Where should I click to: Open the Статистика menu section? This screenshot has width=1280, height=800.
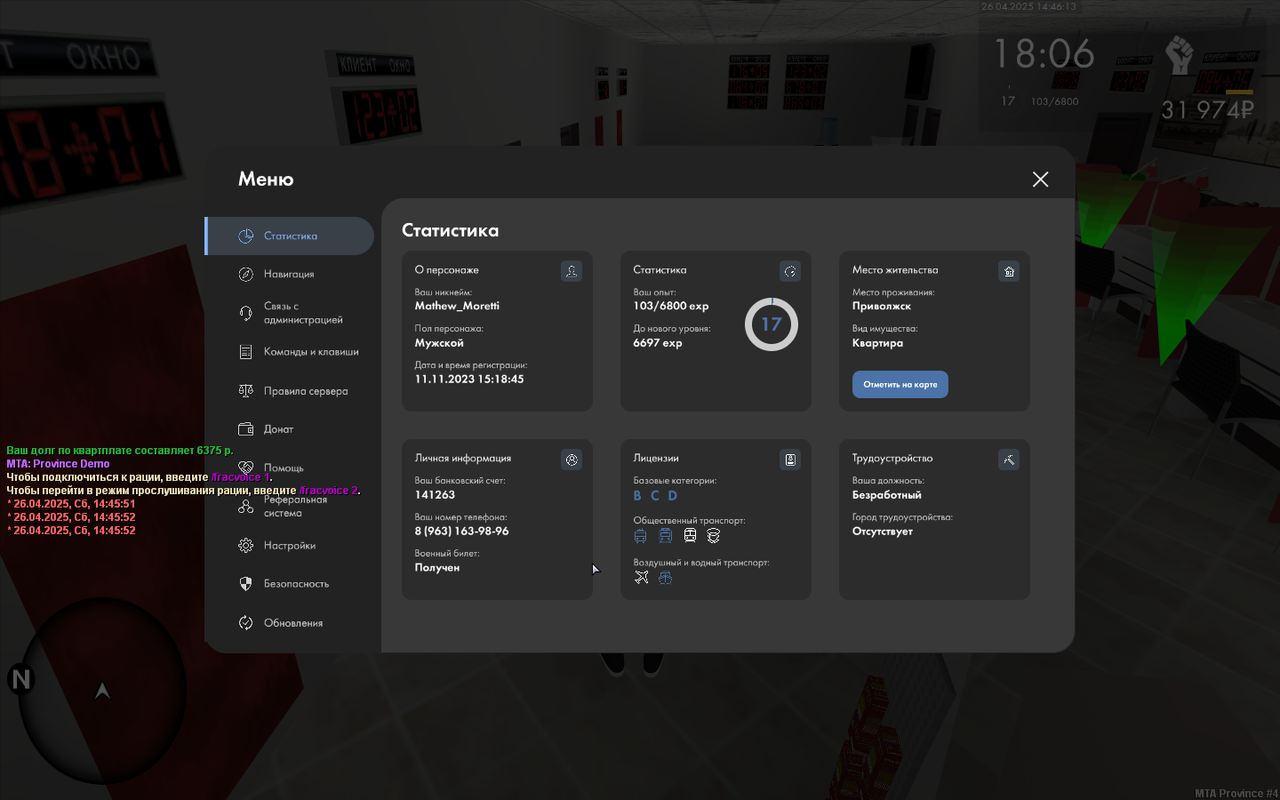click(x=290, y=236)
